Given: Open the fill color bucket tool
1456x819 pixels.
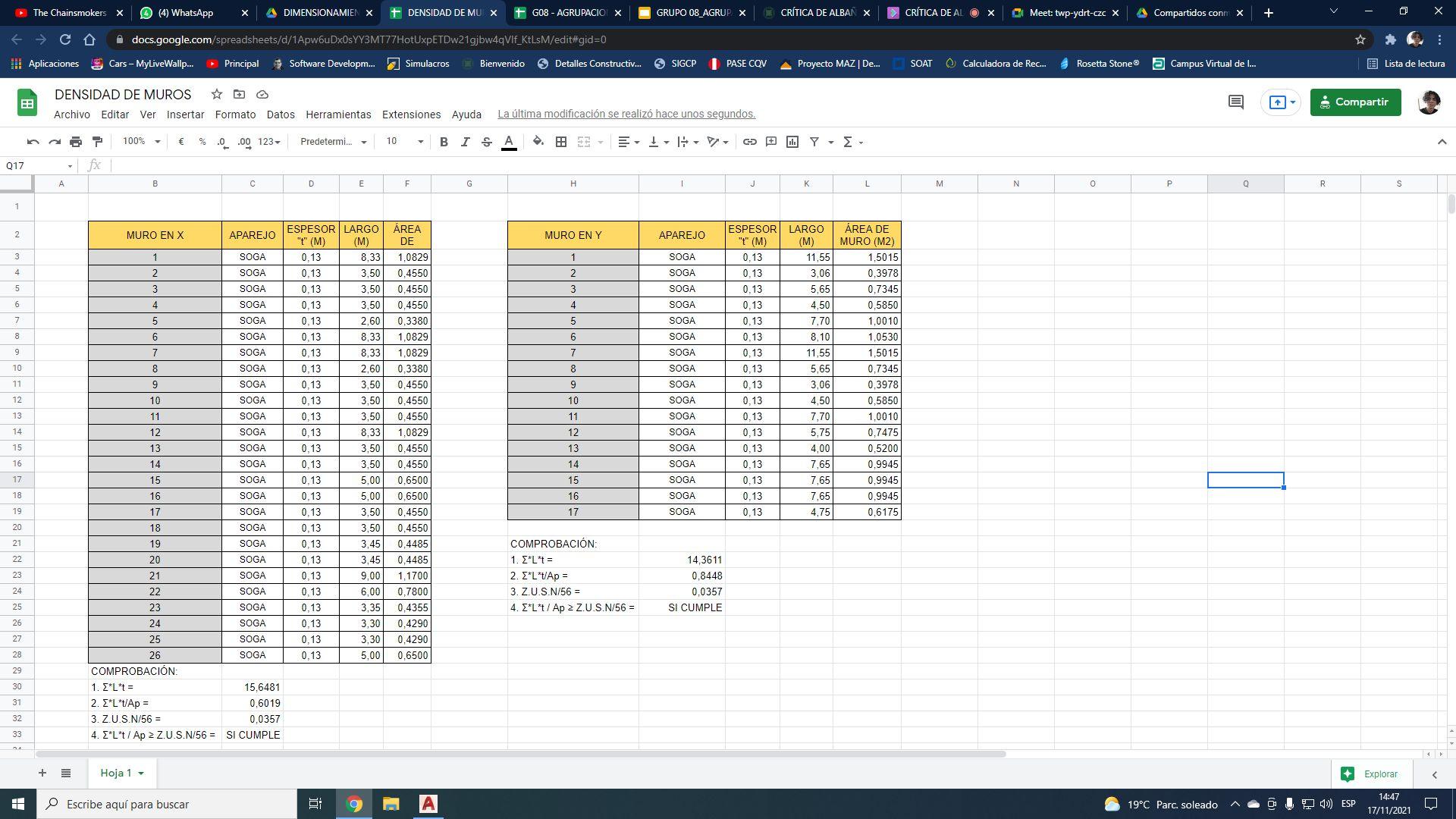Looking at the screenshot, I should coord(538,142).
